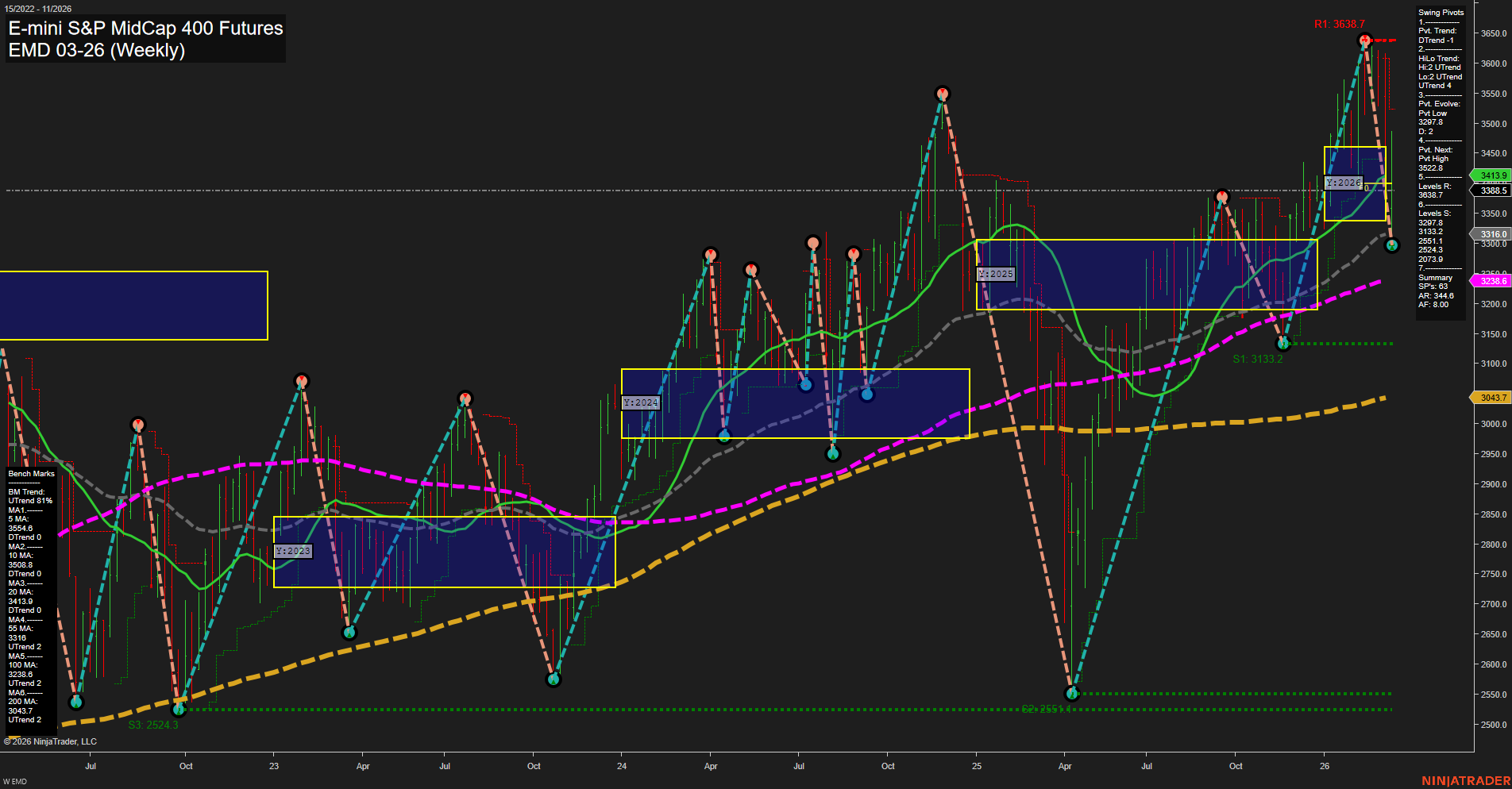1512x789 pixels.
Task: Select the Y:2026 yearly box label
Action: 1344,183
